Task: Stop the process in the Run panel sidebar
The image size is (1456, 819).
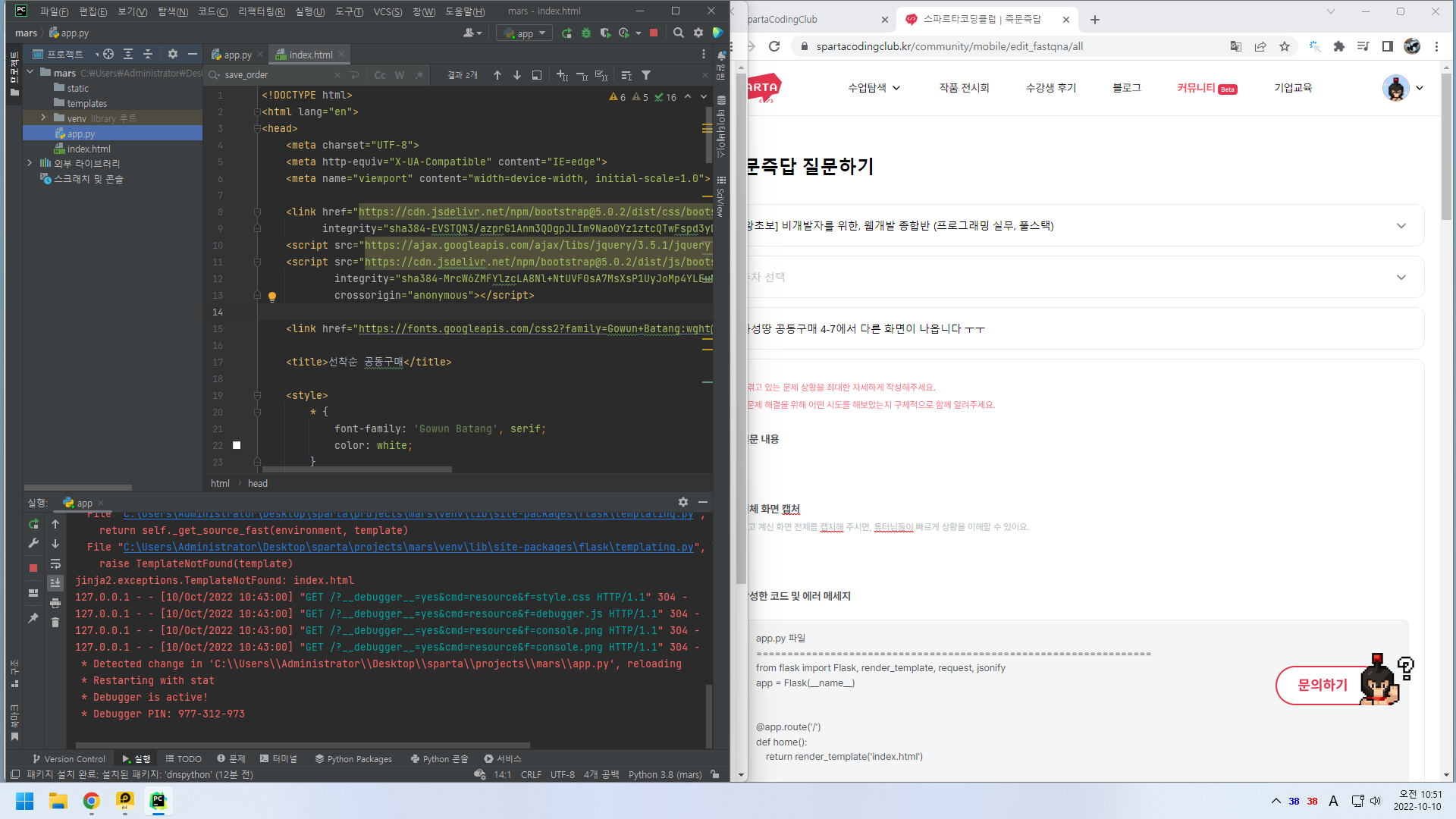Action: pyautogui.click(x=33, y=567)
